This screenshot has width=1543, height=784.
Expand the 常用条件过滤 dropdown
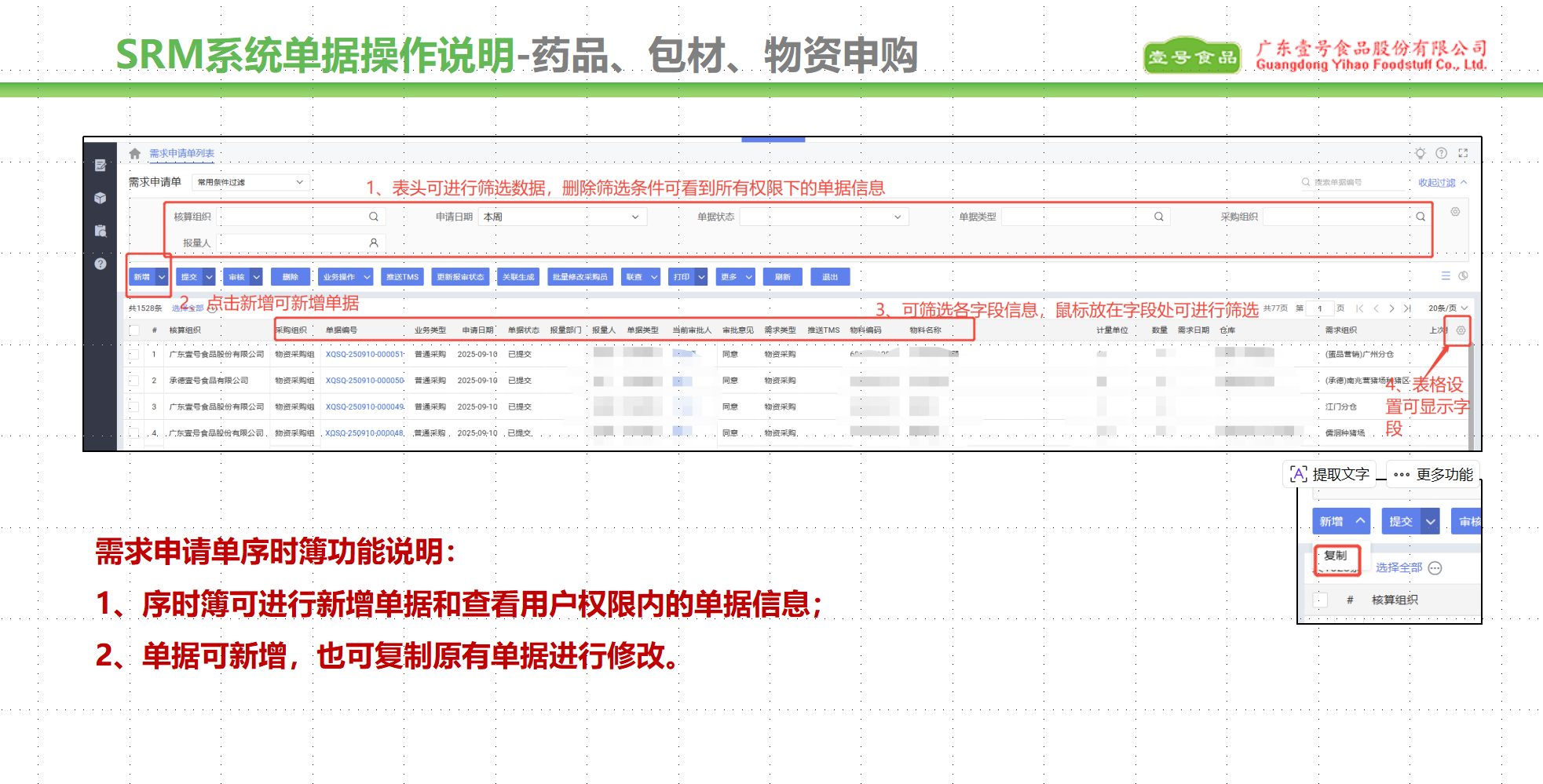250,182
